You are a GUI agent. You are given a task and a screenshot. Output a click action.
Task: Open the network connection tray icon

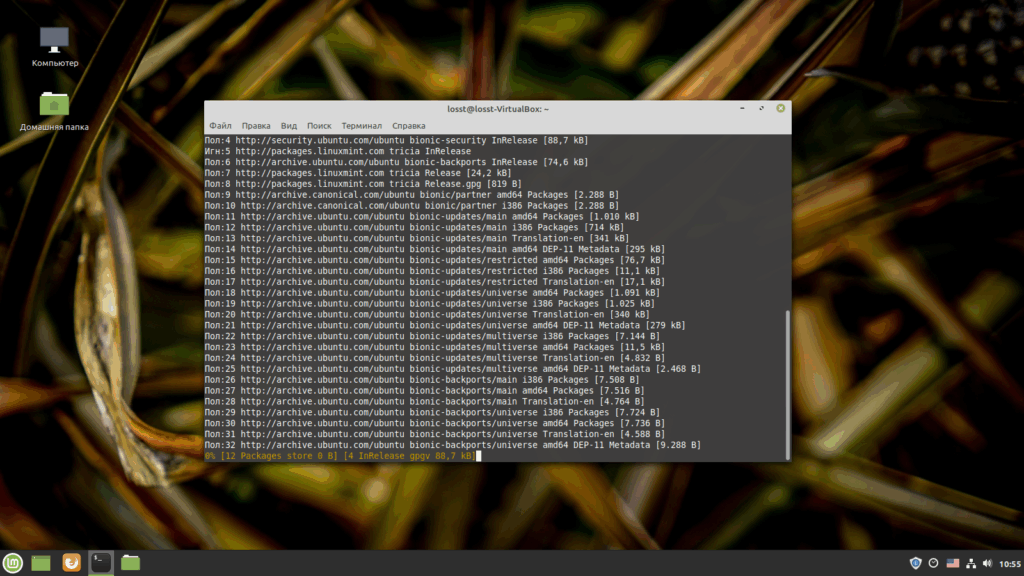coord(971,563)
